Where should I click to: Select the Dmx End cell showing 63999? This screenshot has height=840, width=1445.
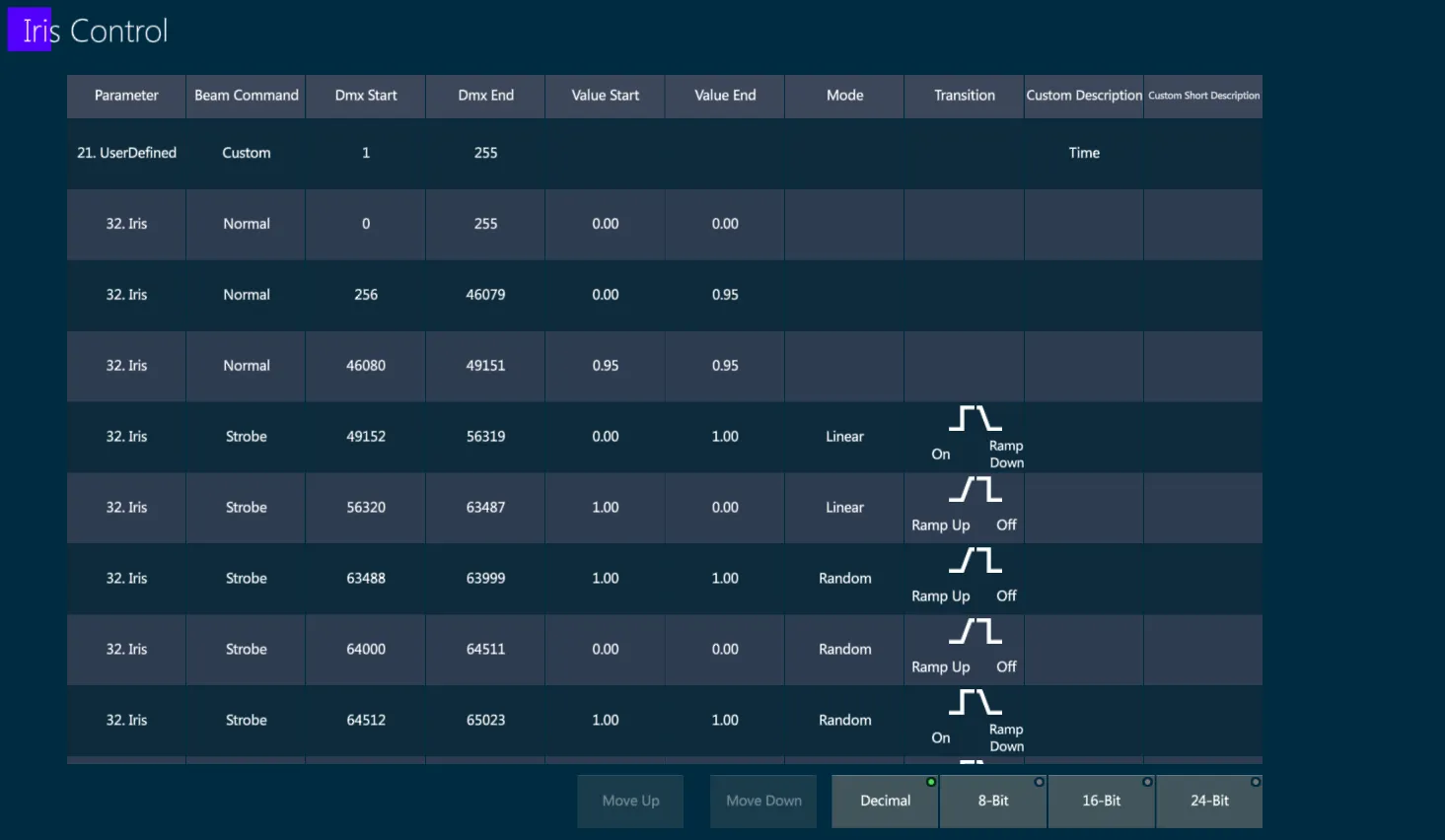[485, 579]
